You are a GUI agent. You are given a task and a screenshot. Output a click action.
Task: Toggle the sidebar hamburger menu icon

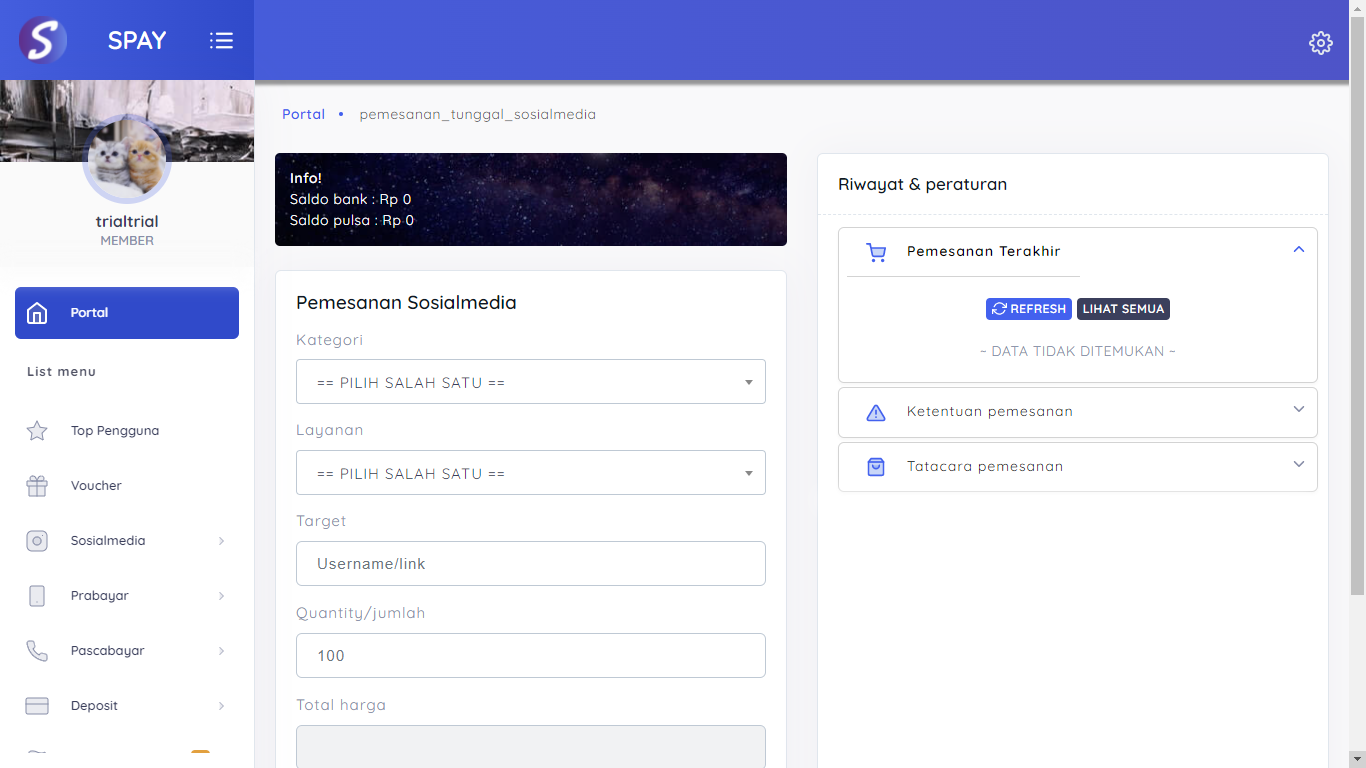coord(221,40)
